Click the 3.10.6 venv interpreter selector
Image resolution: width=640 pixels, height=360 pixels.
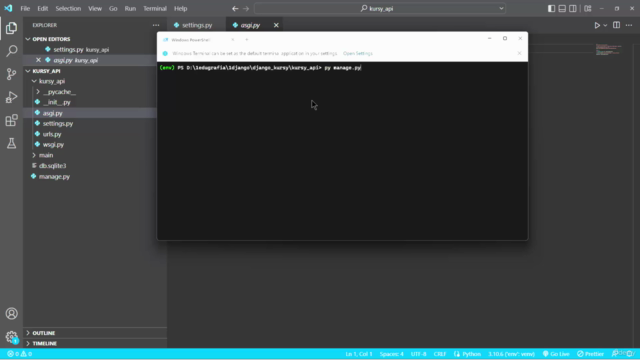click(x=511, y=354)
